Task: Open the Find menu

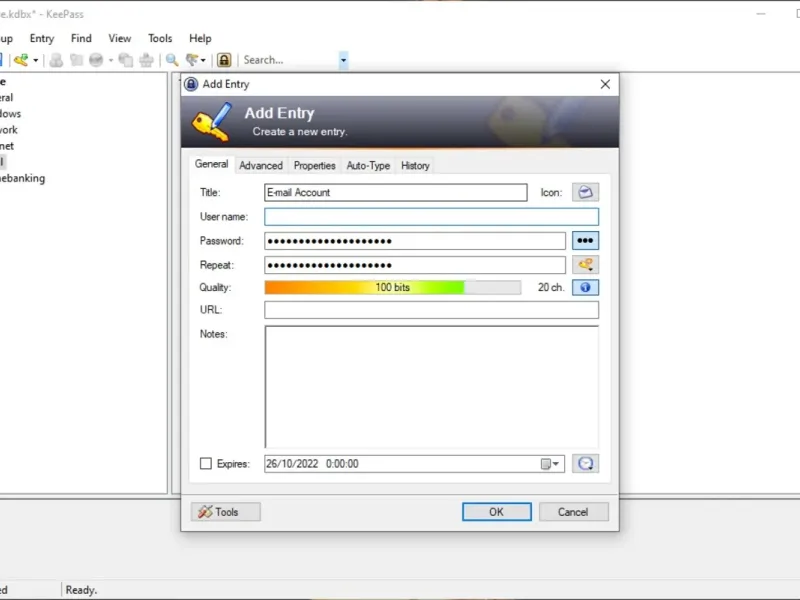Action: pyautogui.click(x=81, y=38)
